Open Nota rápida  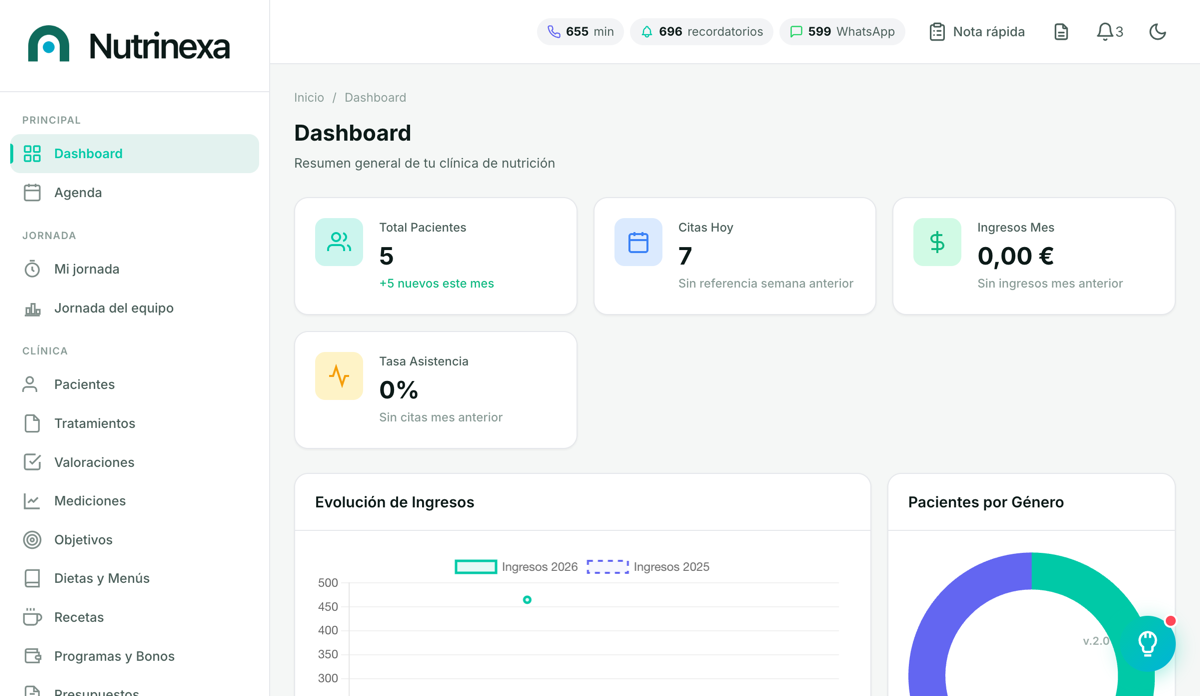(976, 32)
